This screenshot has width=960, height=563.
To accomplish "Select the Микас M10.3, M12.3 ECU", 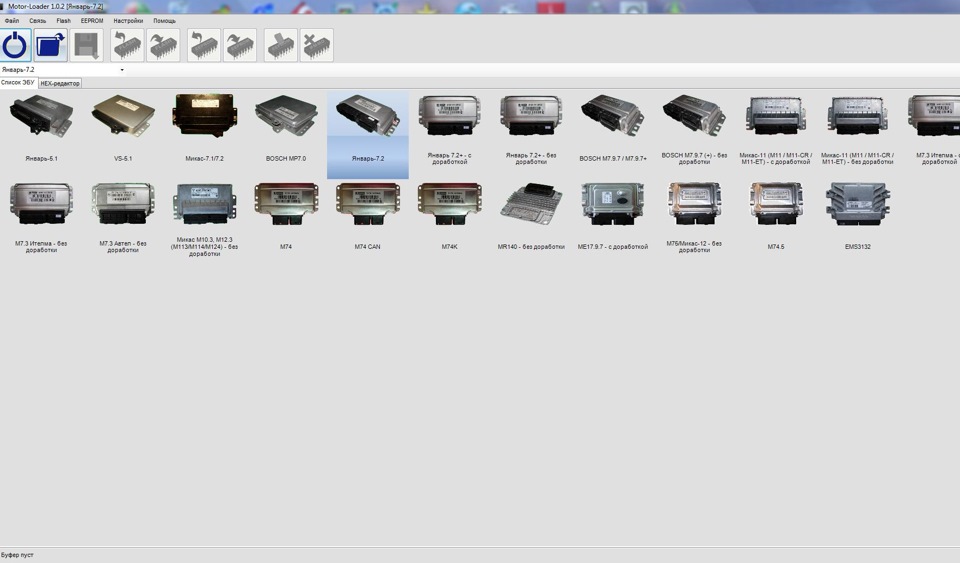I will tap(204, 219).
